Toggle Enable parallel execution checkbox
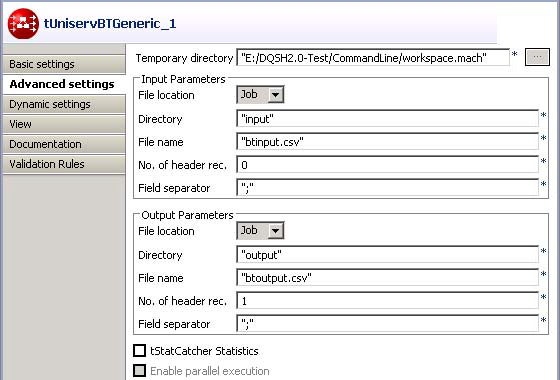 [139, 371]
